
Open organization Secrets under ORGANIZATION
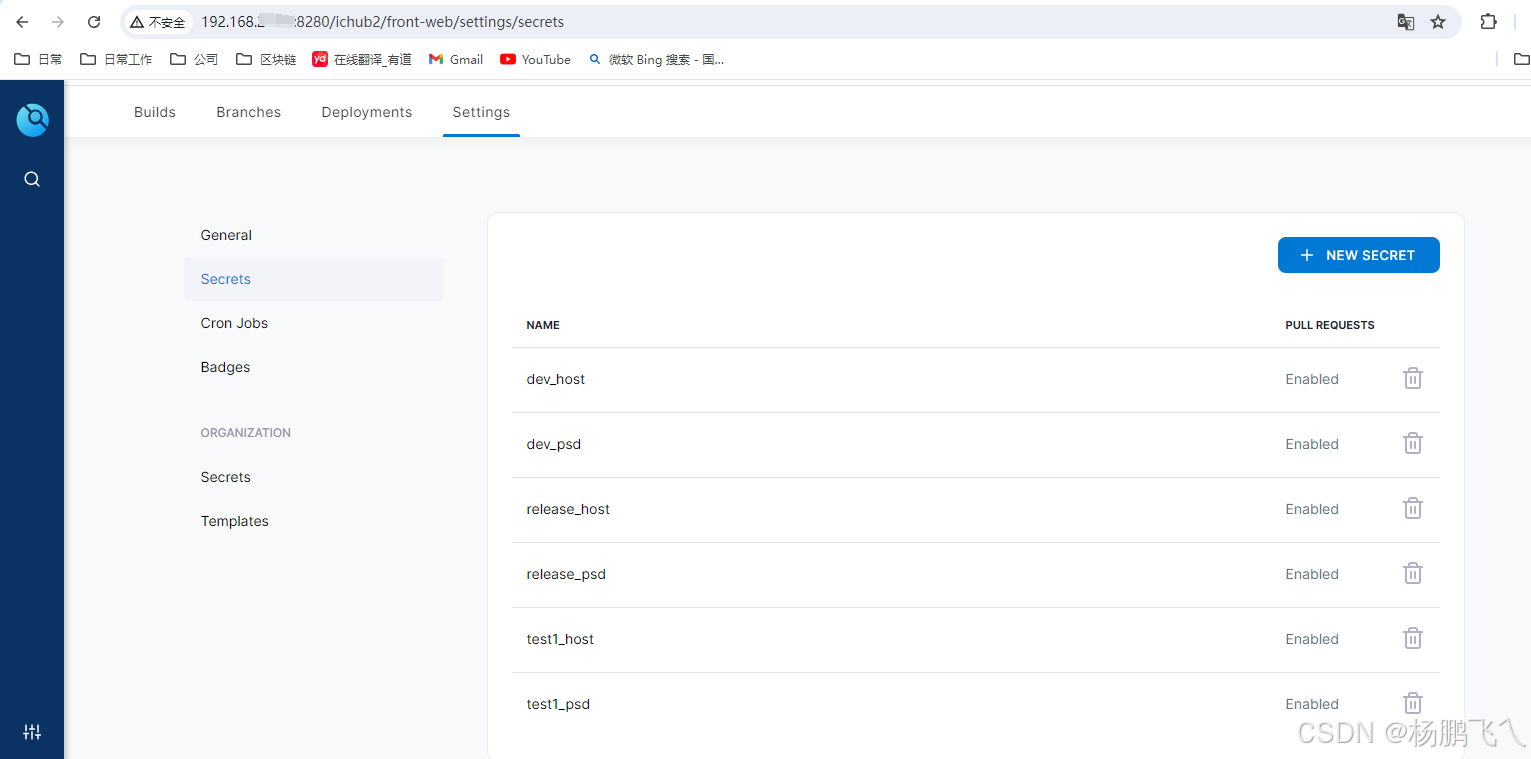[314, 477]
